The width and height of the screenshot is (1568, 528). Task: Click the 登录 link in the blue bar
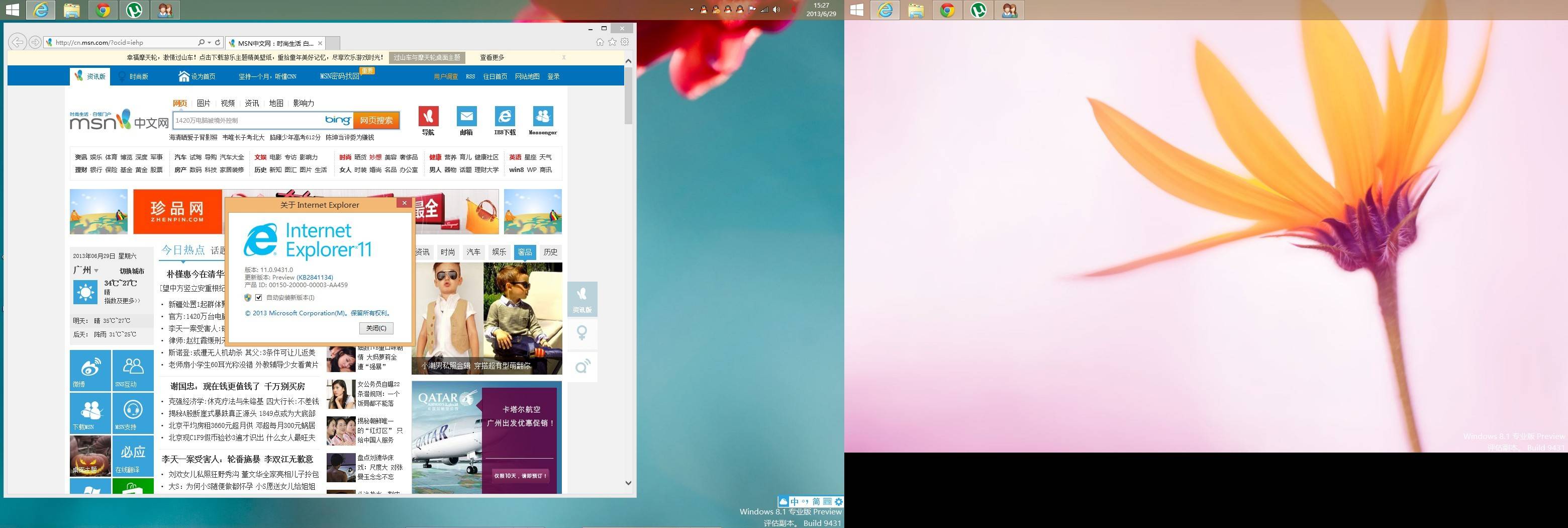point(553,77)
